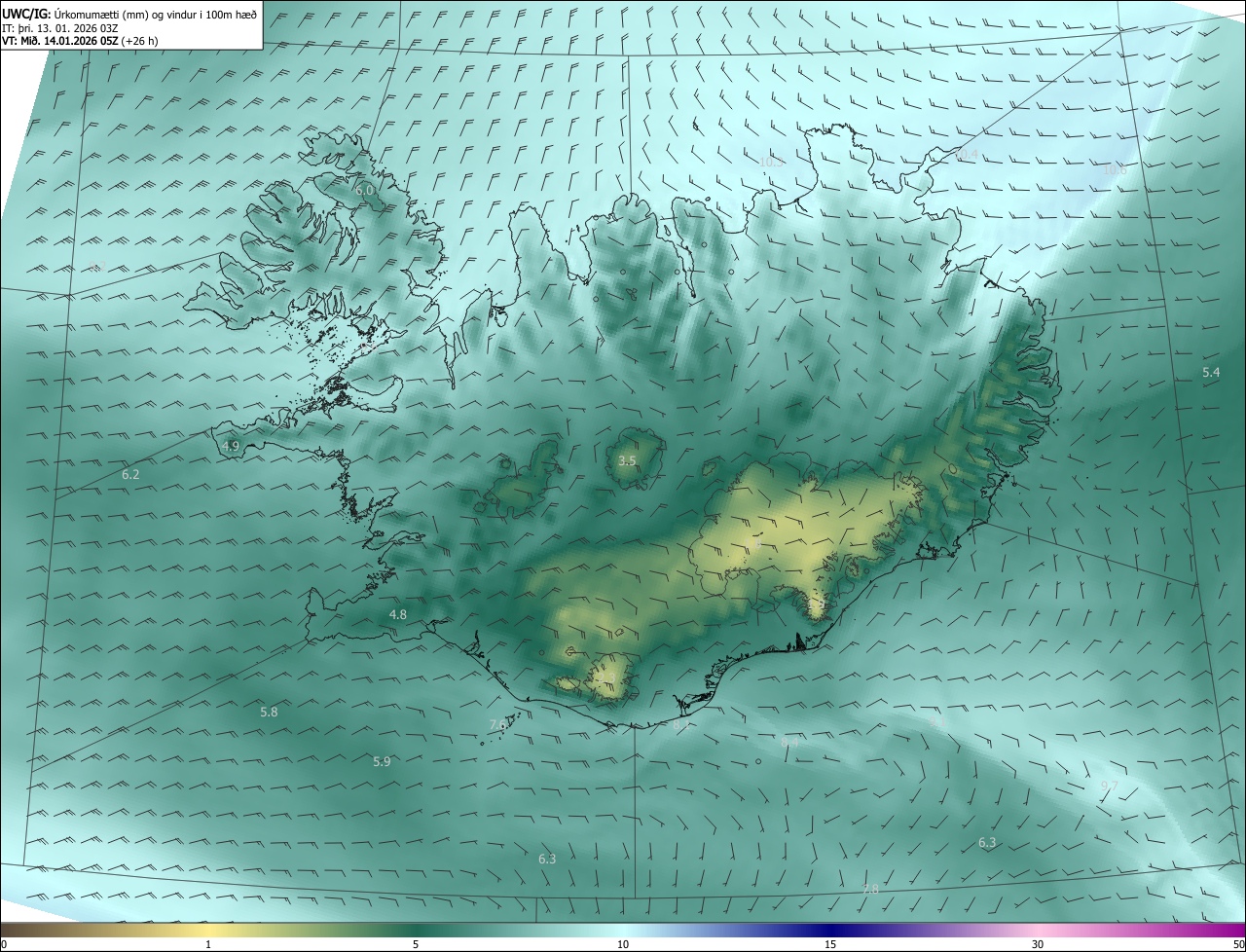This screenshot has height=952, width=1246.
Task: Click the 5.4 value off the east coast
Action: click(1211, 372)
